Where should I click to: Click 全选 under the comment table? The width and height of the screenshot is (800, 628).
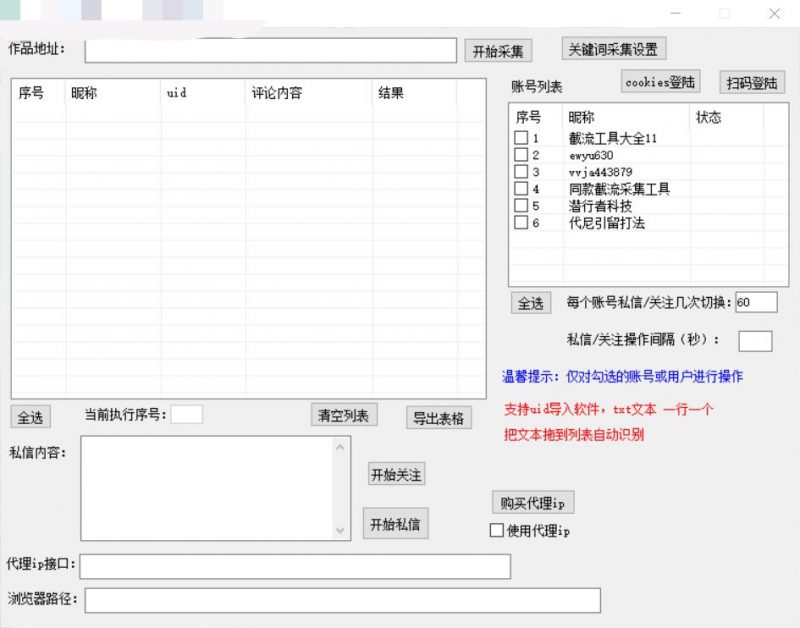(x=31, y=417)
